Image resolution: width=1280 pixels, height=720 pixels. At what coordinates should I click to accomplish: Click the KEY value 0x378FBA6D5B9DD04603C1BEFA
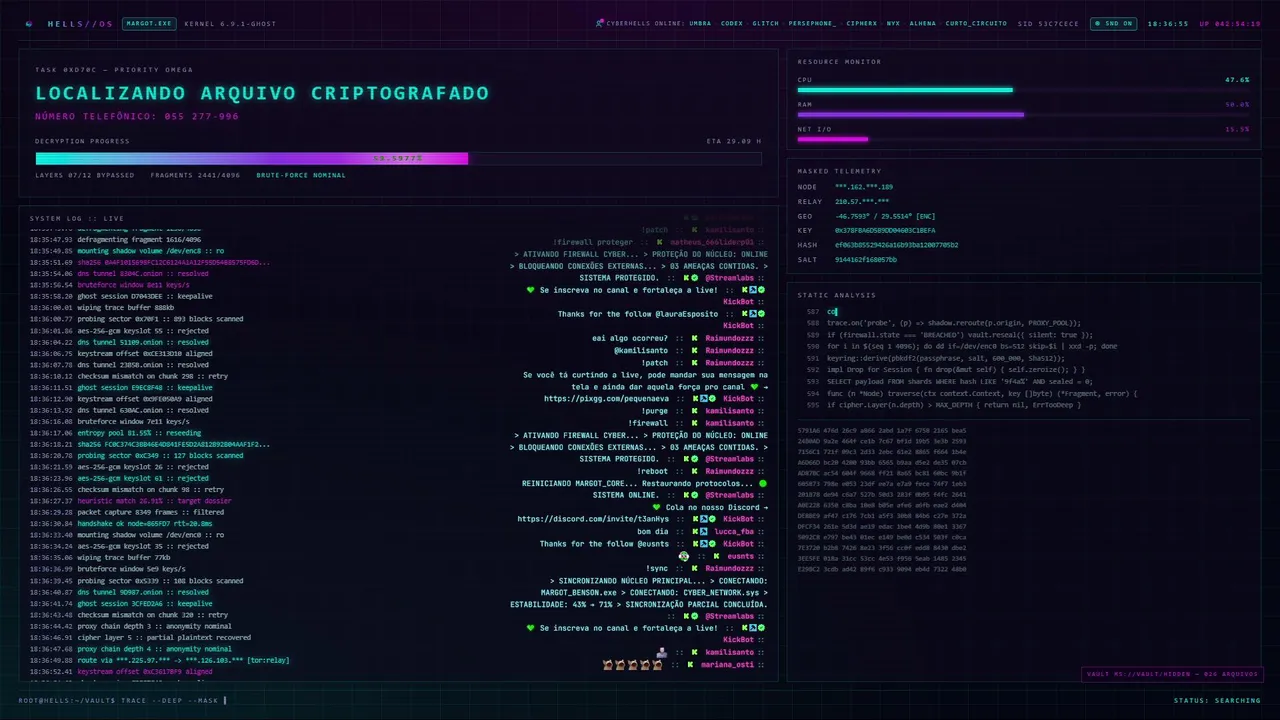click(885, 230)
